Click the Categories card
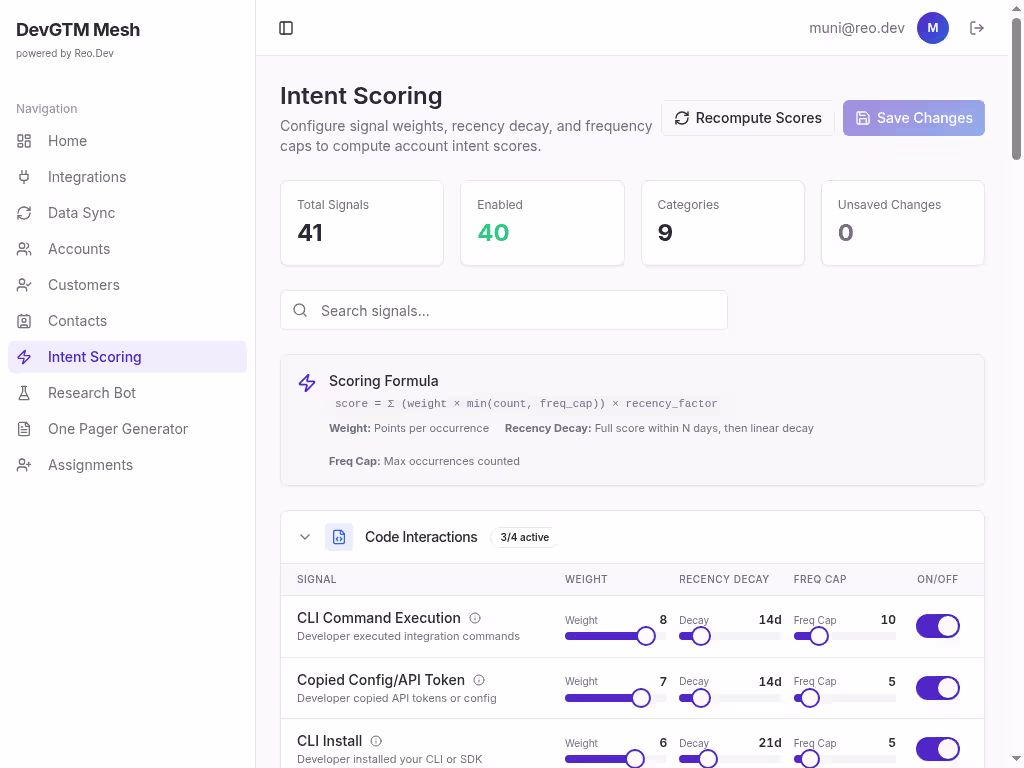The height and width of the screenshot is (768, 1024). [723, 223]
